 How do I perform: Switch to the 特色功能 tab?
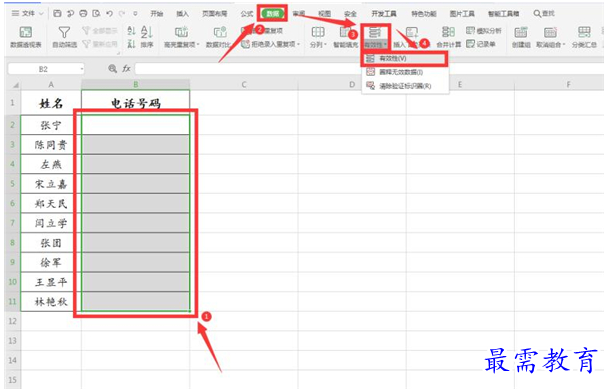[x=424, y=14]
